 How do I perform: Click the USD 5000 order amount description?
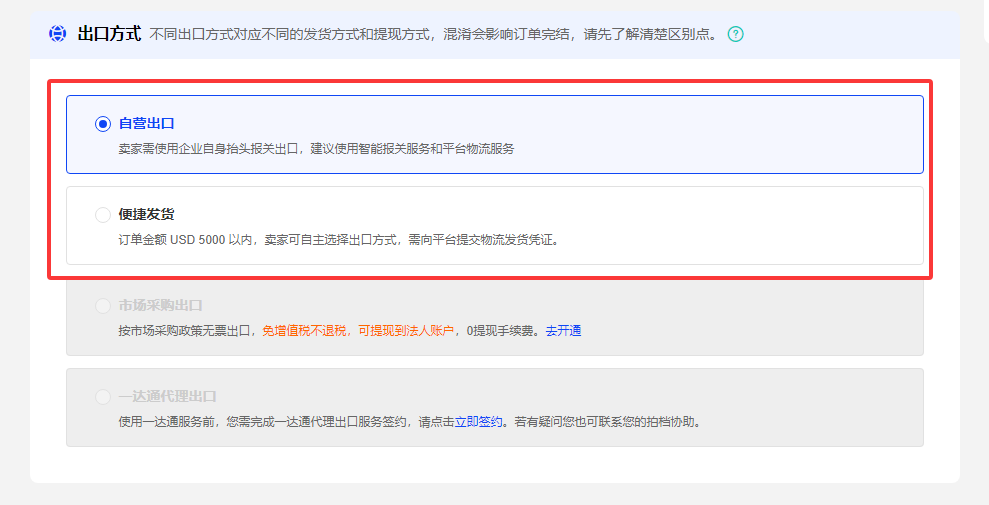click(337, 239)
